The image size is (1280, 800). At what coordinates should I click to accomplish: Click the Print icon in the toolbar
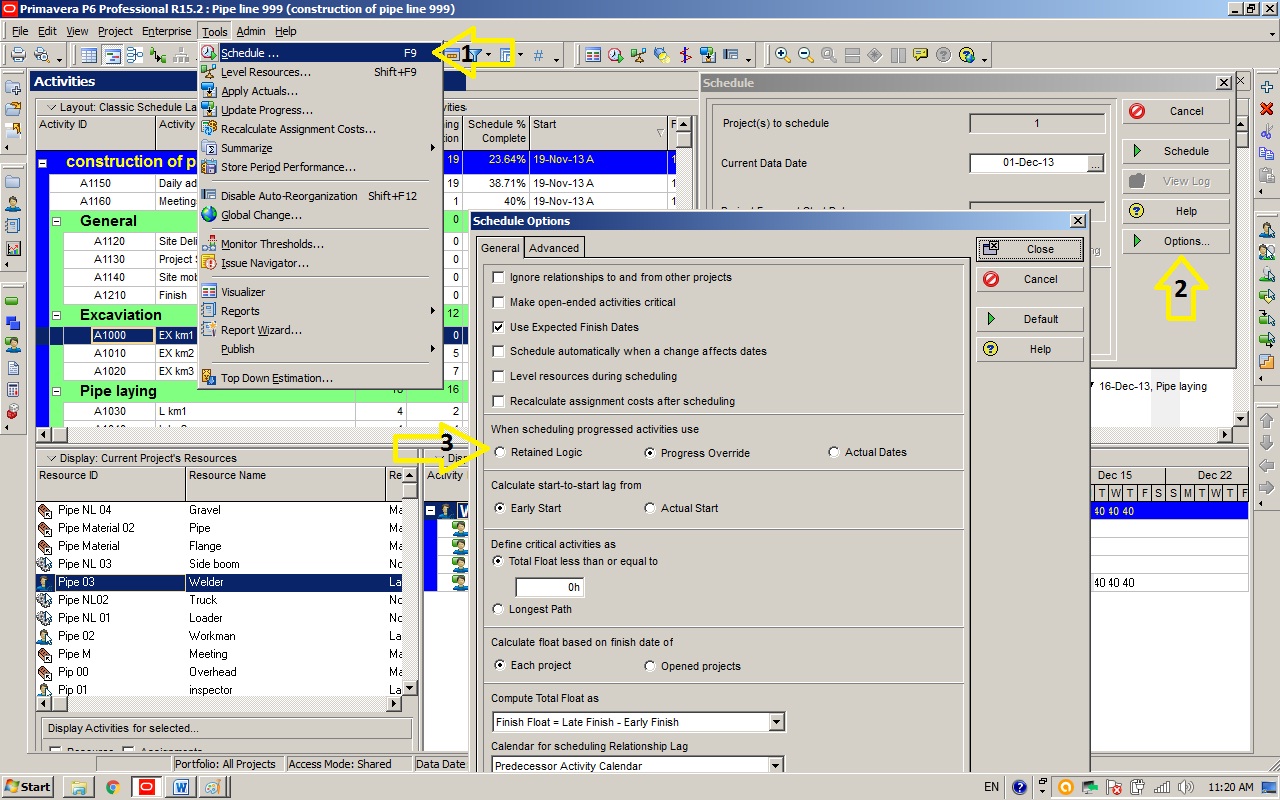[x=17, y=55]
